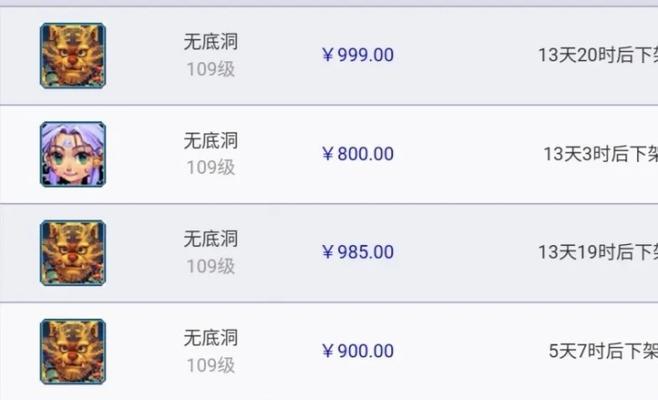Select 无底洞 name in the ¥985.00 row

tap(211, 238)
